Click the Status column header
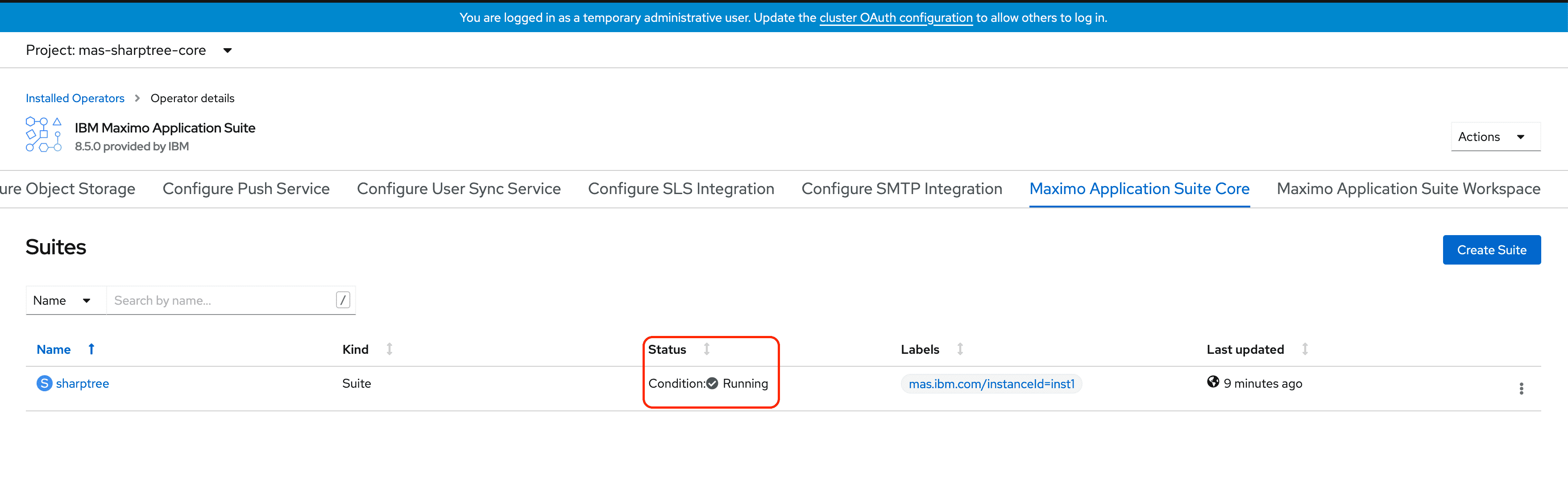The width and height of the screenshot is (1568, 497). (667, 350)
